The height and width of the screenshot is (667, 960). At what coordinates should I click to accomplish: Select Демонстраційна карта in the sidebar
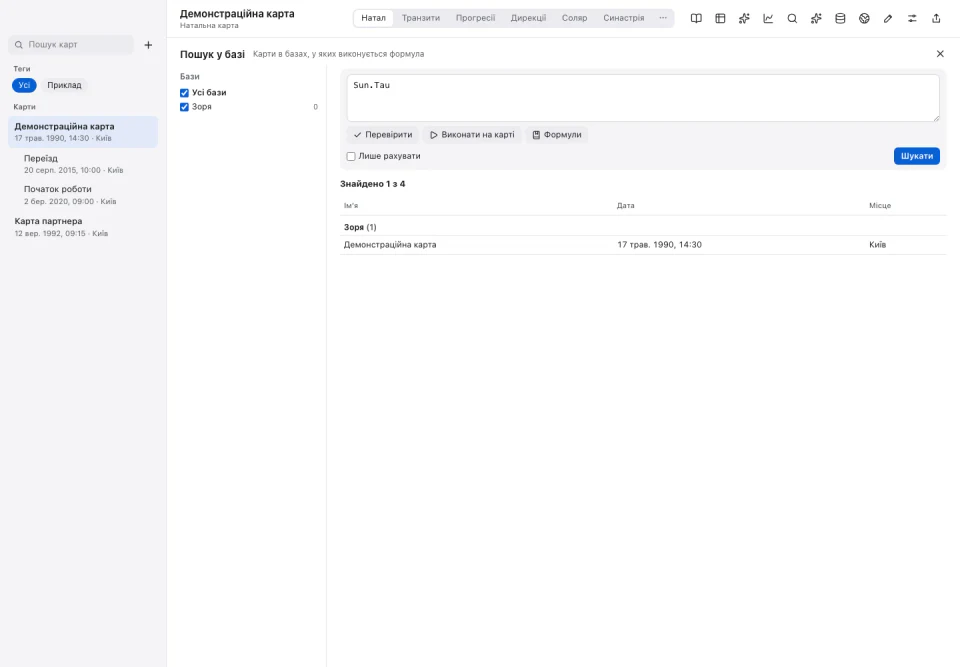pos(83,132)
